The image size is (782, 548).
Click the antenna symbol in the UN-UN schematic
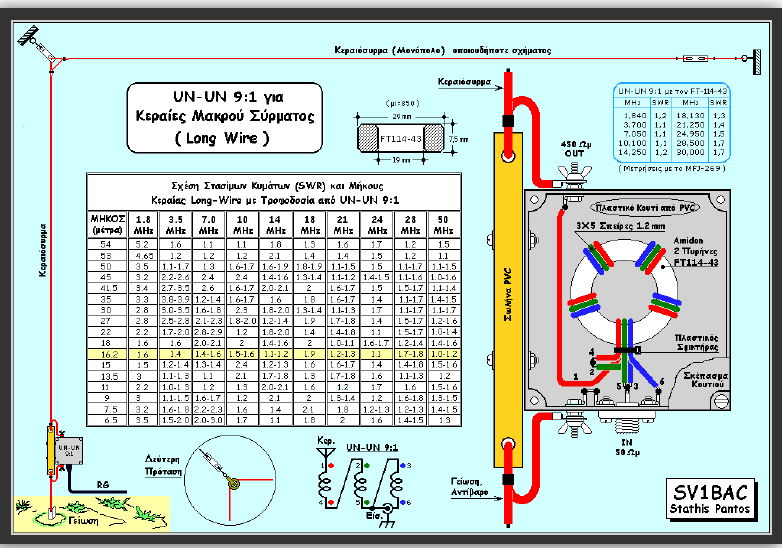pos(326,455)
